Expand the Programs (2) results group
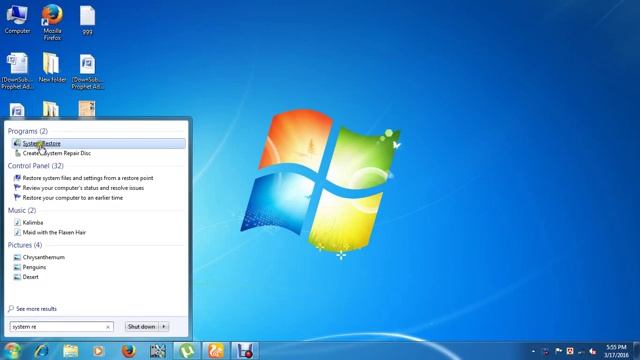640x360 pixels. (x=28, y=131)
